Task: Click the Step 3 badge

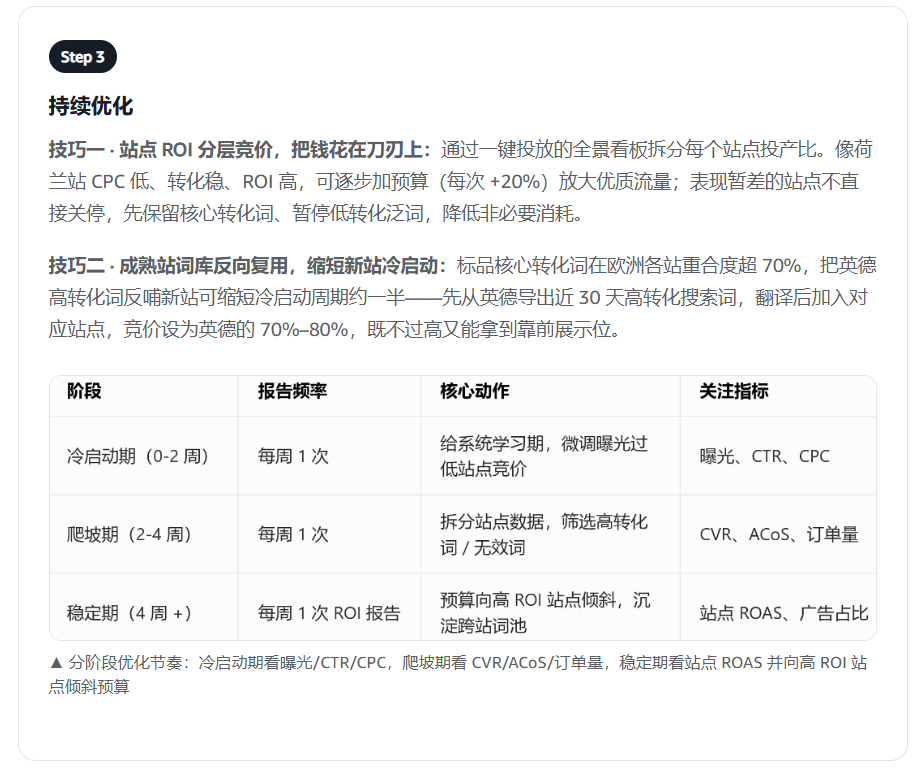Action: [x=82, y=57]
